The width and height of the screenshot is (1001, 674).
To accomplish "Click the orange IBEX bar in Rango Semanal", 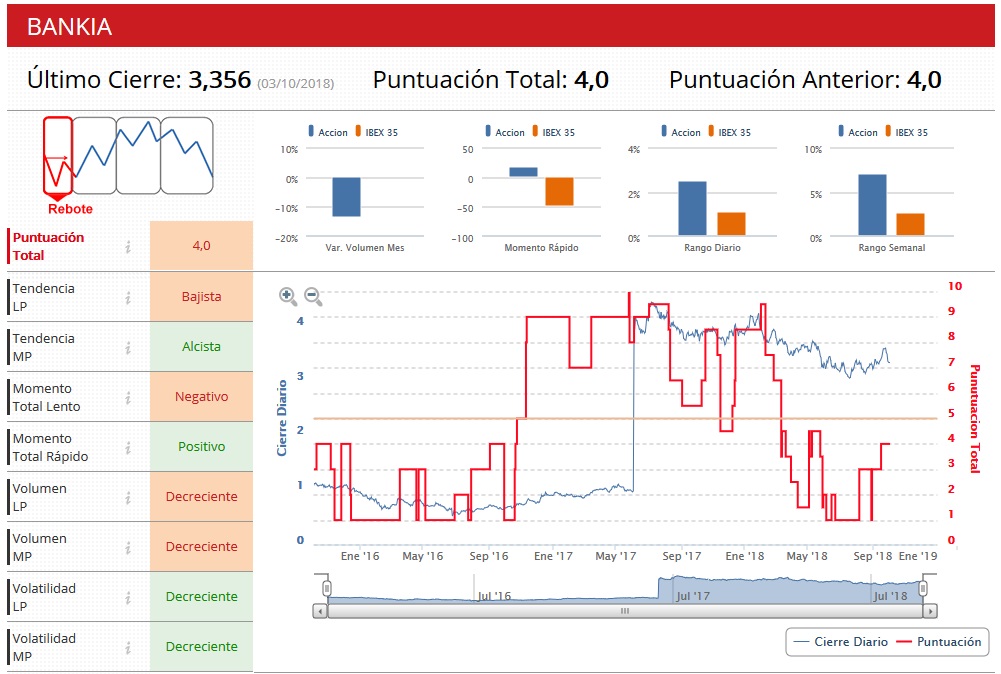I will [910, 225].
